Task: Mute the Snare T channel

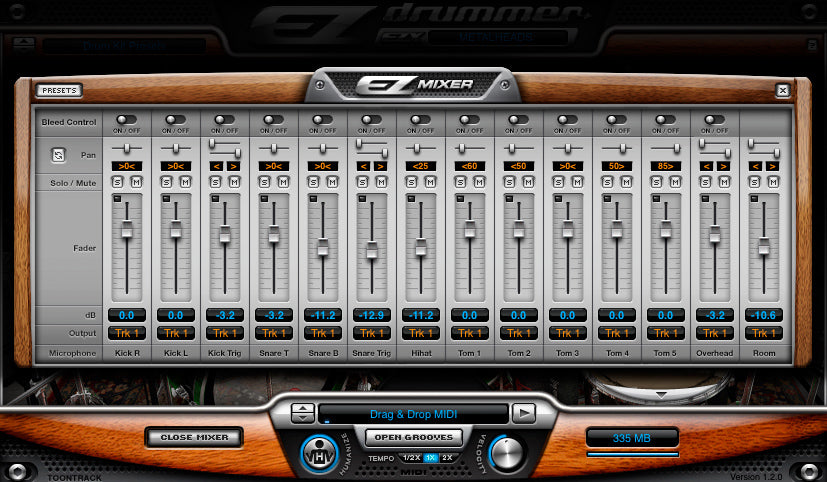Action: pyautogui.click(x=282, y=182)
